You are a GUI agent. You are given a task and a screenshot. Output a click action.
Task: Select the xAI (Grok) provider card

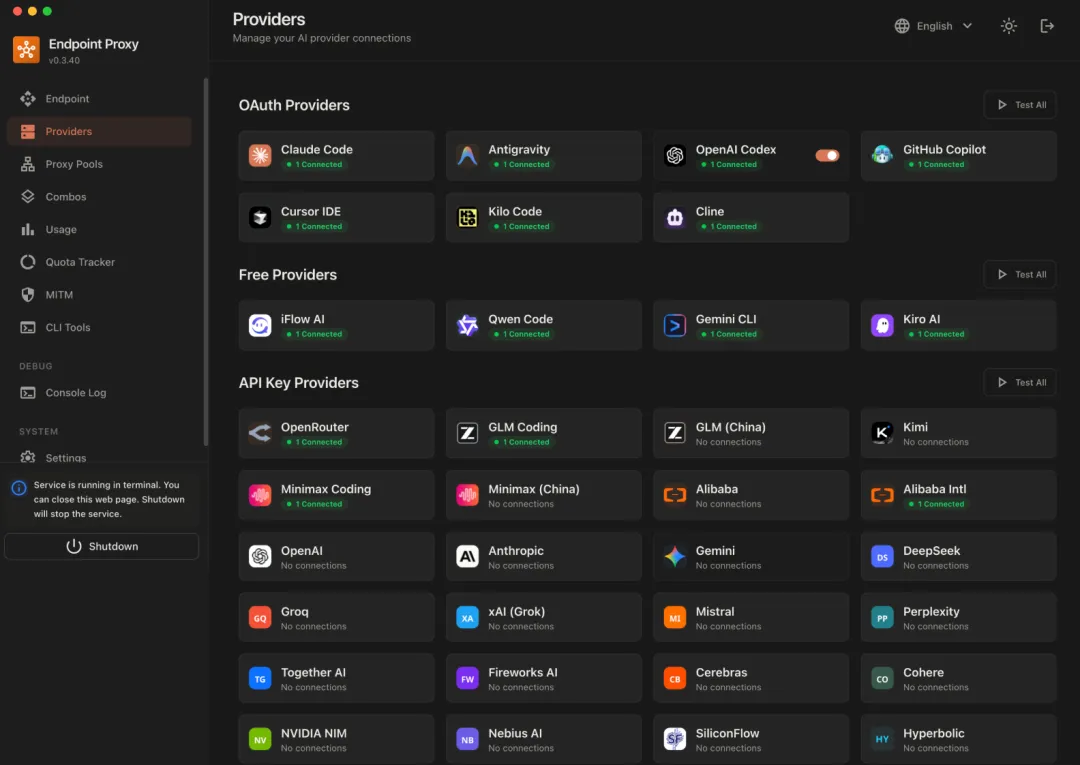click(543, 618)
